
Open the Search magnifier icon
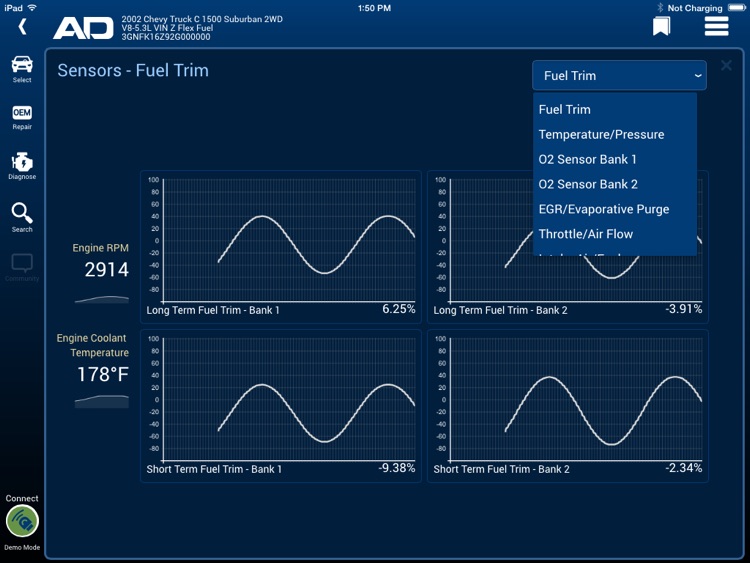click(22, 218)
